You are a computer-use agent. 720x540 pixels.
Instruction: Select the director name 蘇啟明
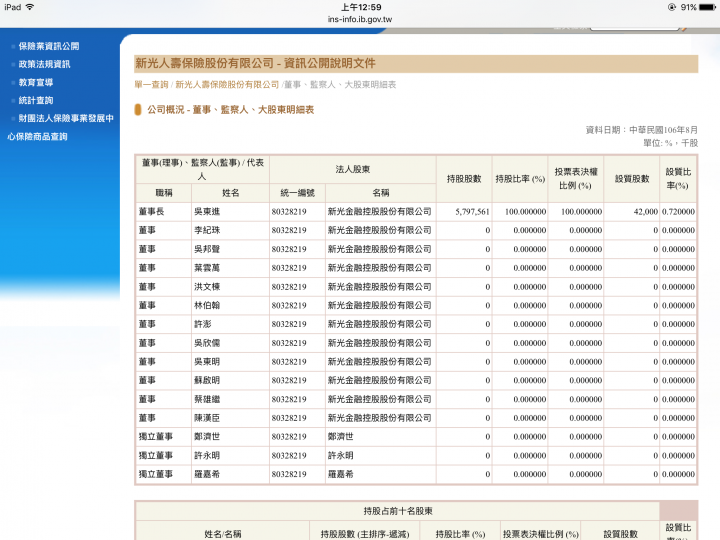tap(207, 380)
